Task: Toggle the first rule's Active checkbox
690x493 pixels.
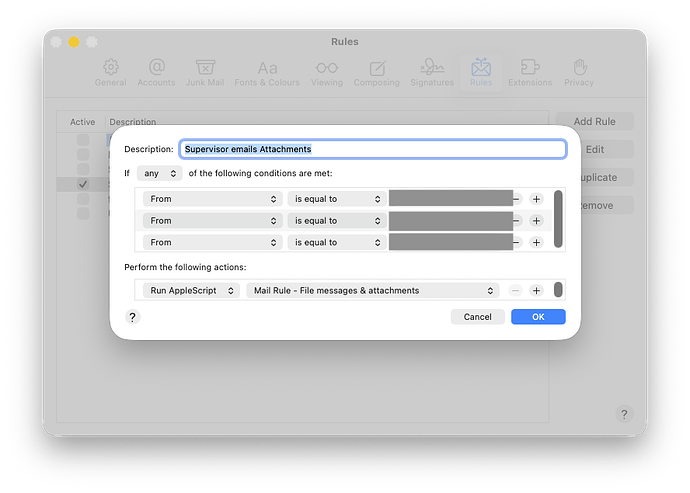Action: point(83,141)
